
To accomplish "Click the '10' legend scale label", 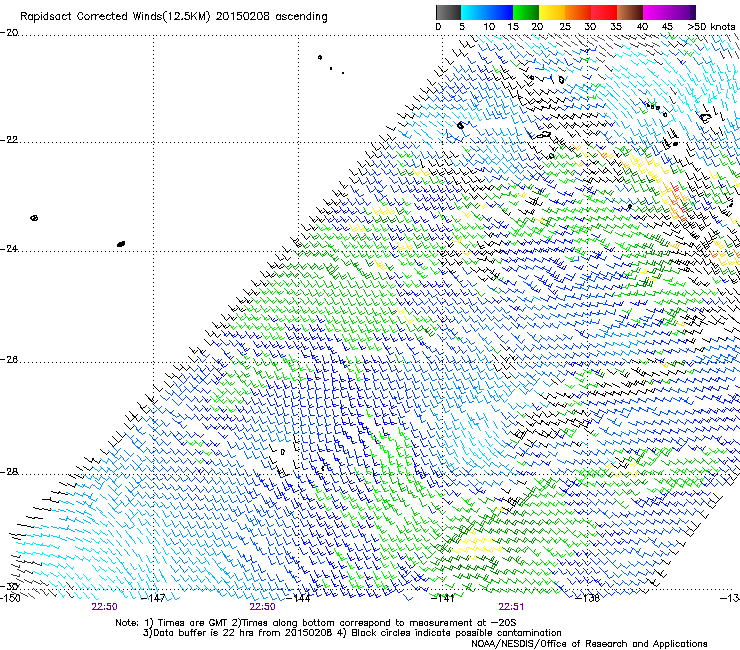I will (489, 27).
